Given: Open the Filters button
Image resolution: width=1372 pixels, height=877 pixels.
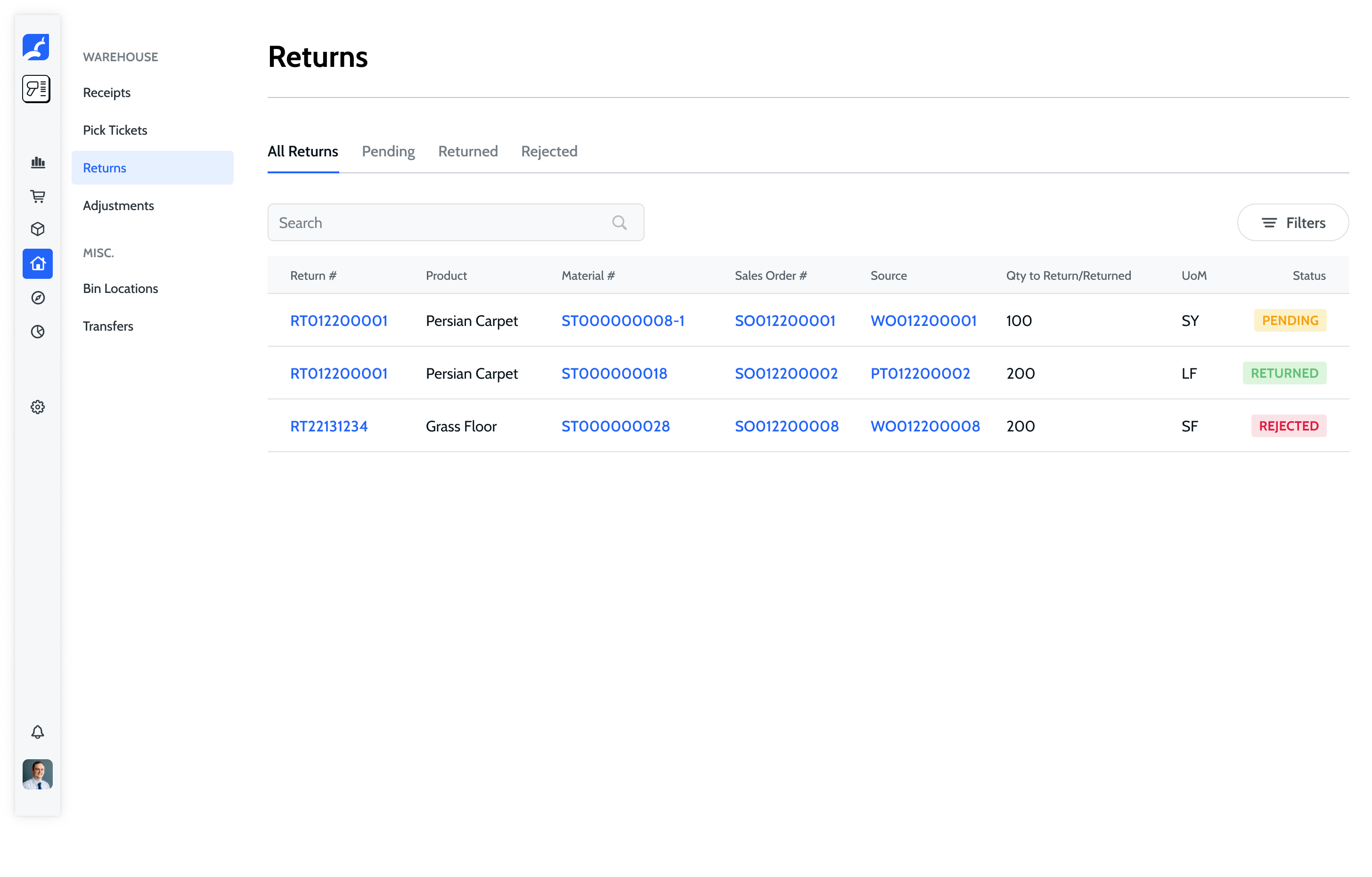Looking at the screenshot, I should tap(1292, 223).
